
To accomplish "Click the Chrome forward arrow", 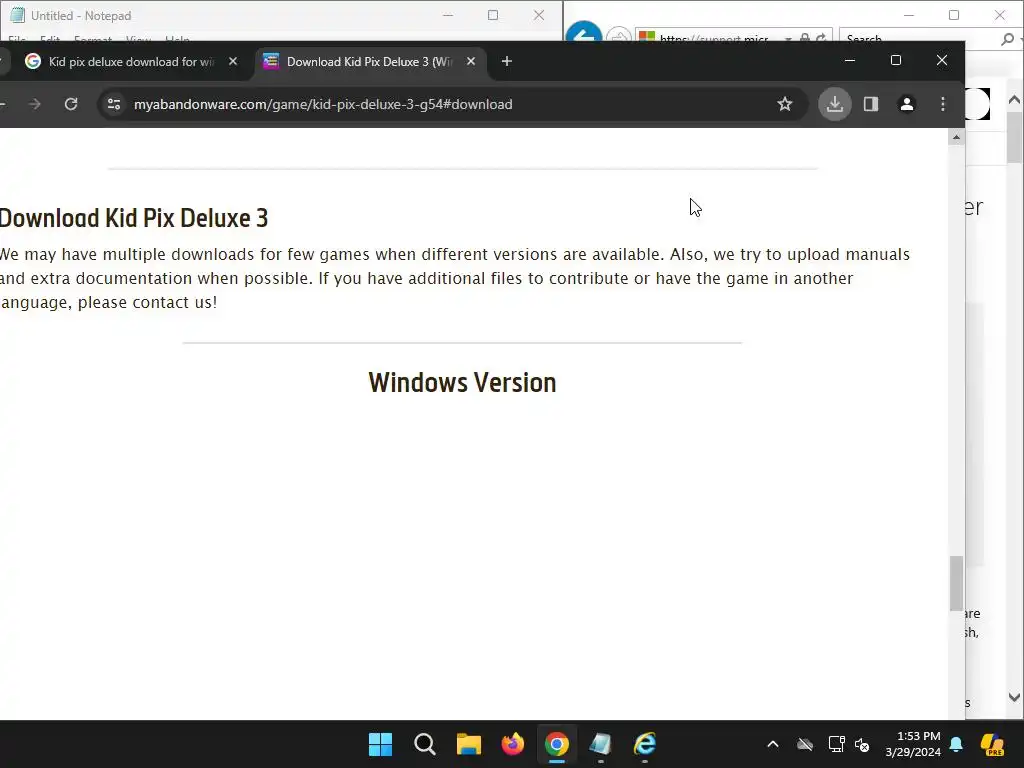I will click(x=35, y=104).
